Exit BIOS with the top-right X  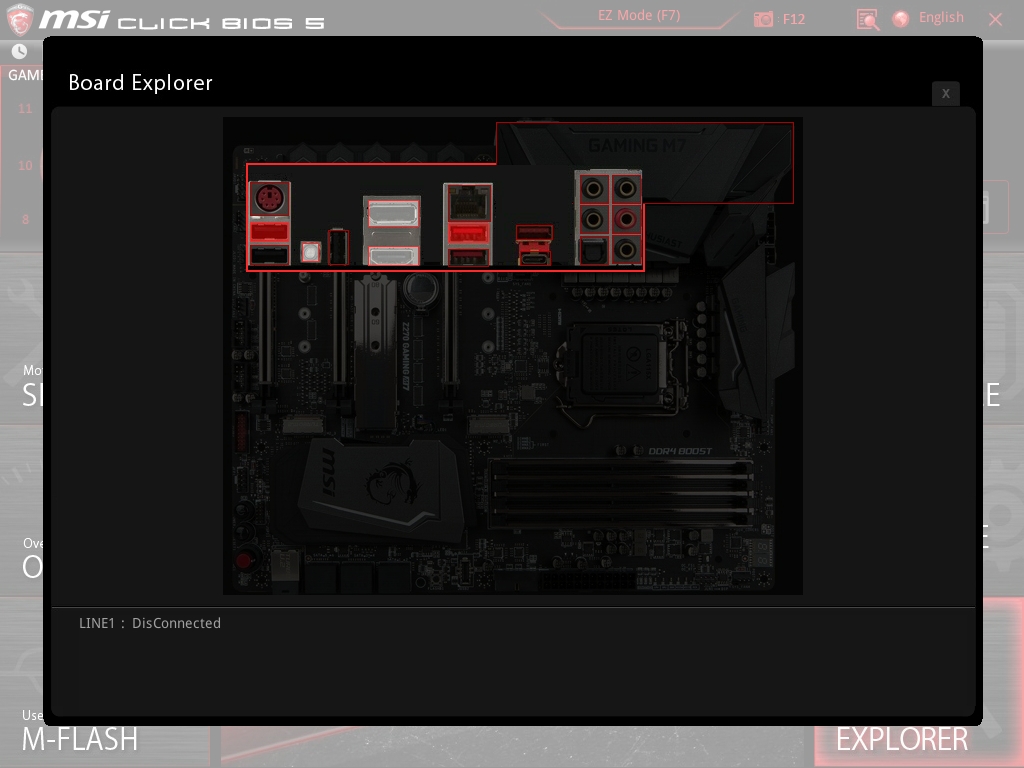pos(995,19)
